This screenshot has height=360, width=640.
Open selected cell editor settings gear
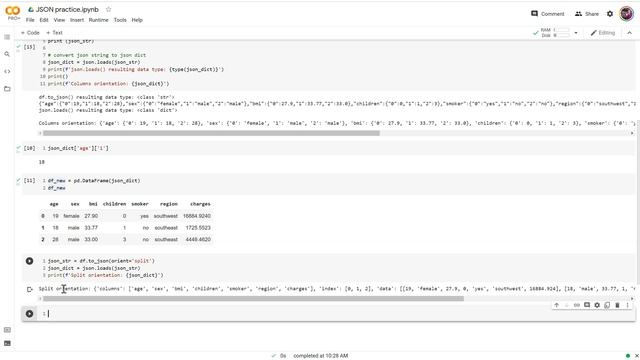597,305
